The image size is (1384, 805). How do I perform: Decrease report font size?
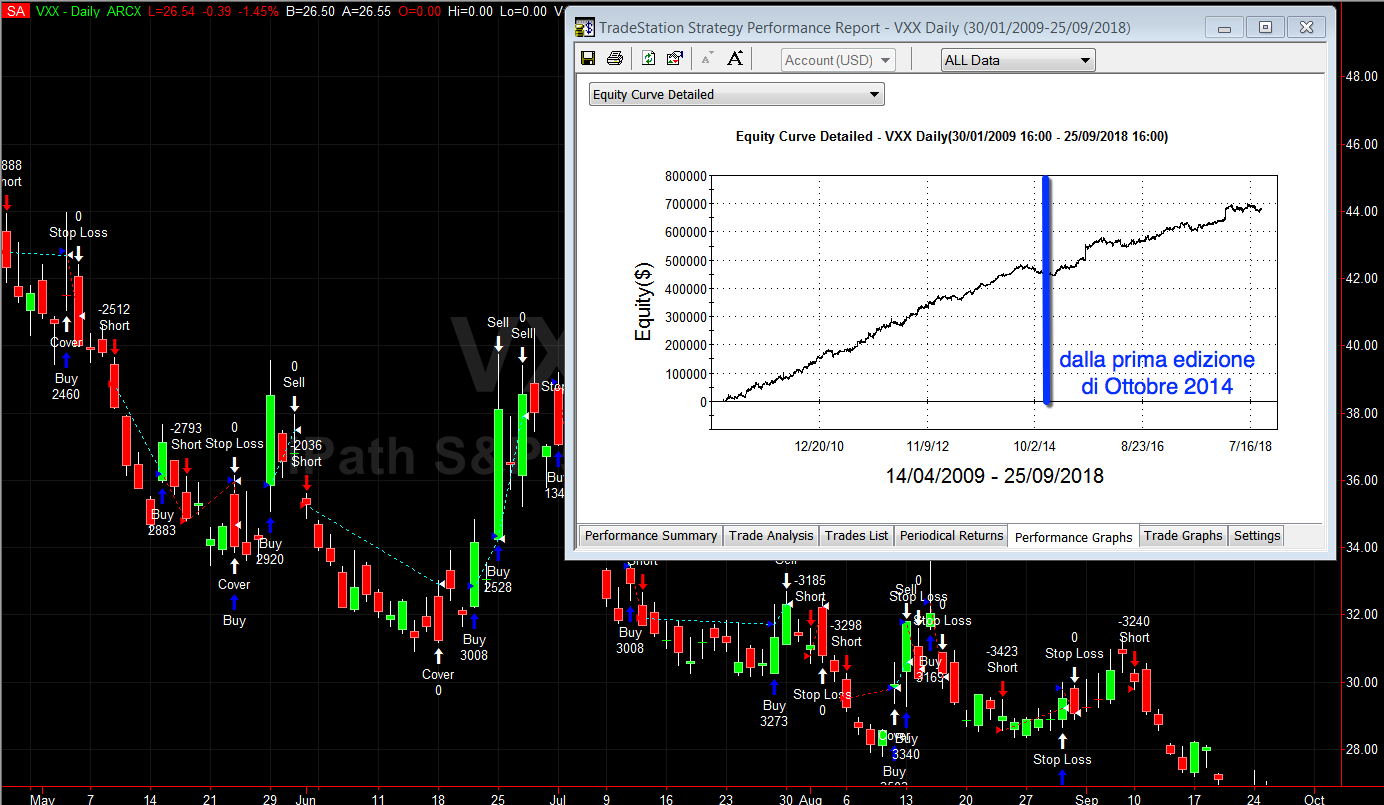click(x=707, y=59)
